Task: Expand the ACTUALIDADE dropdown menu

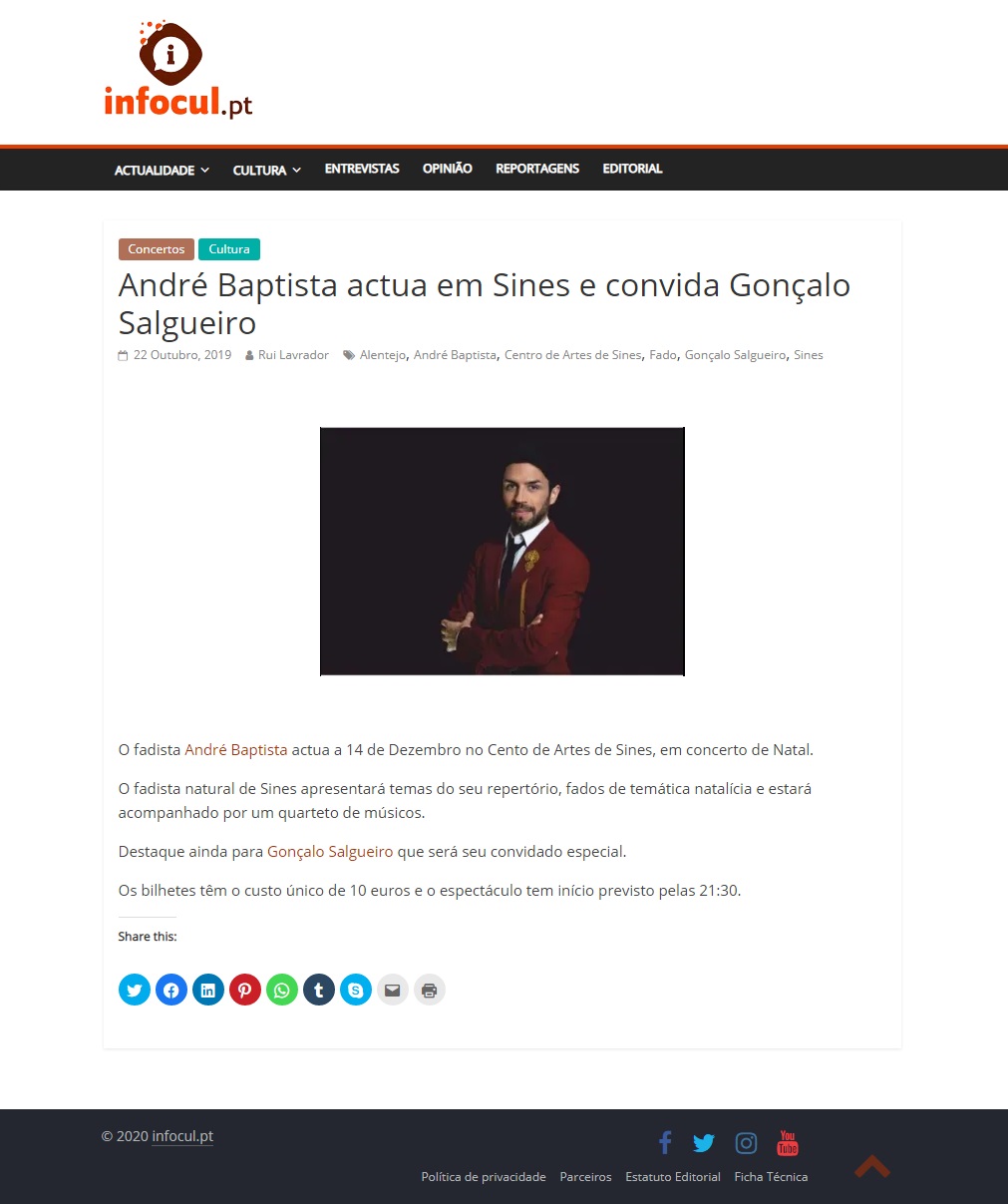Action: (162, 170)
